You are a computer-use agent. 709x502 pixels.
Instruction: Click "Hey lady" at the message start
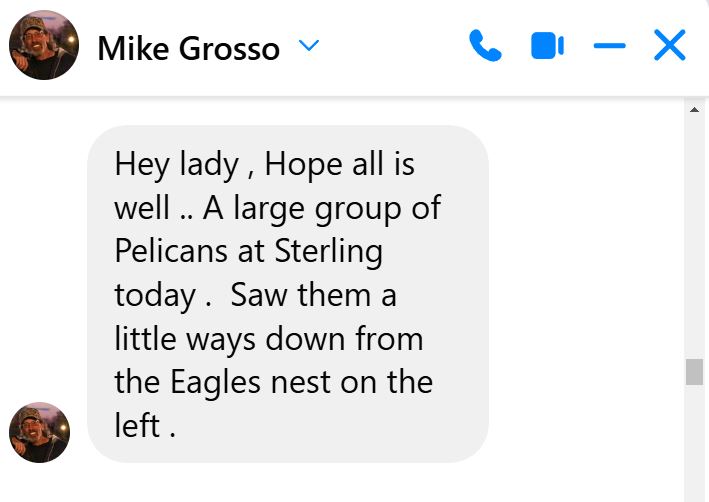click(176, 164)
